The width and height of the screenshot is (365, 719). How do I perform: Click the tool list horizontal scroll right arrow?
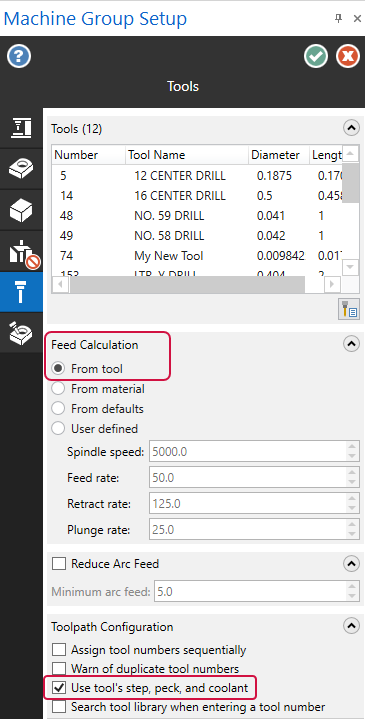[332, 284]
